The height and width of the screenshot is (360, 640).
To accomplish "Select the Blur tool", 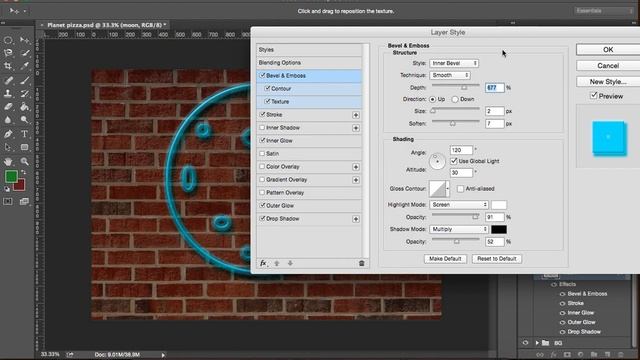I will (8, 120).
